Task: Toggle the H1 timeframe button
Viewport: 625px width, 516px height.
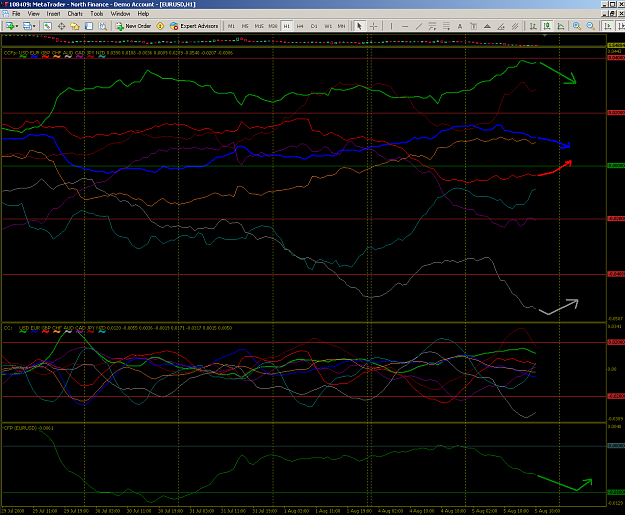Action: coord(286,26)
